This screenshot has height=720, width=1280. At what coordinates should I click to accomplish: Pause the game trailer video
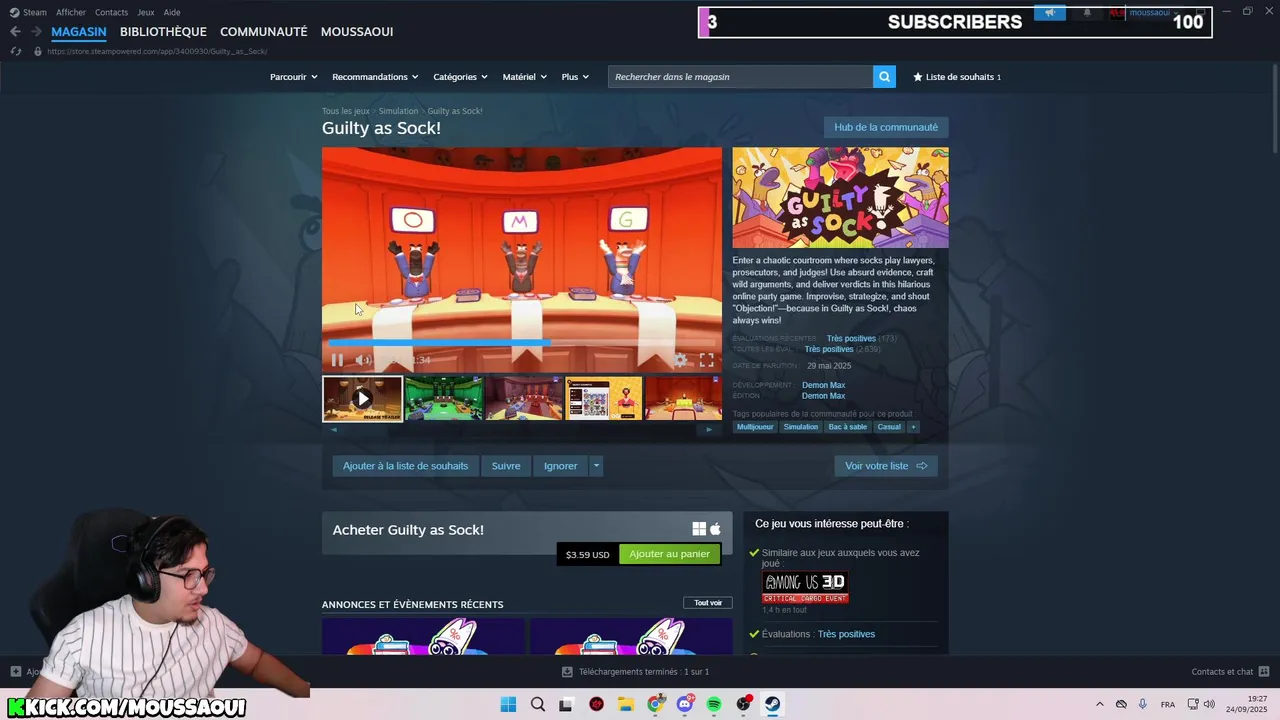click(337, 360)
